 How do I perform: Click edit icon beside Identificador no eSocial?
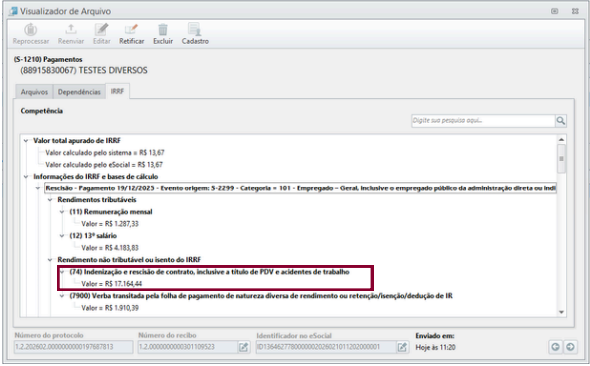(402, 347)
